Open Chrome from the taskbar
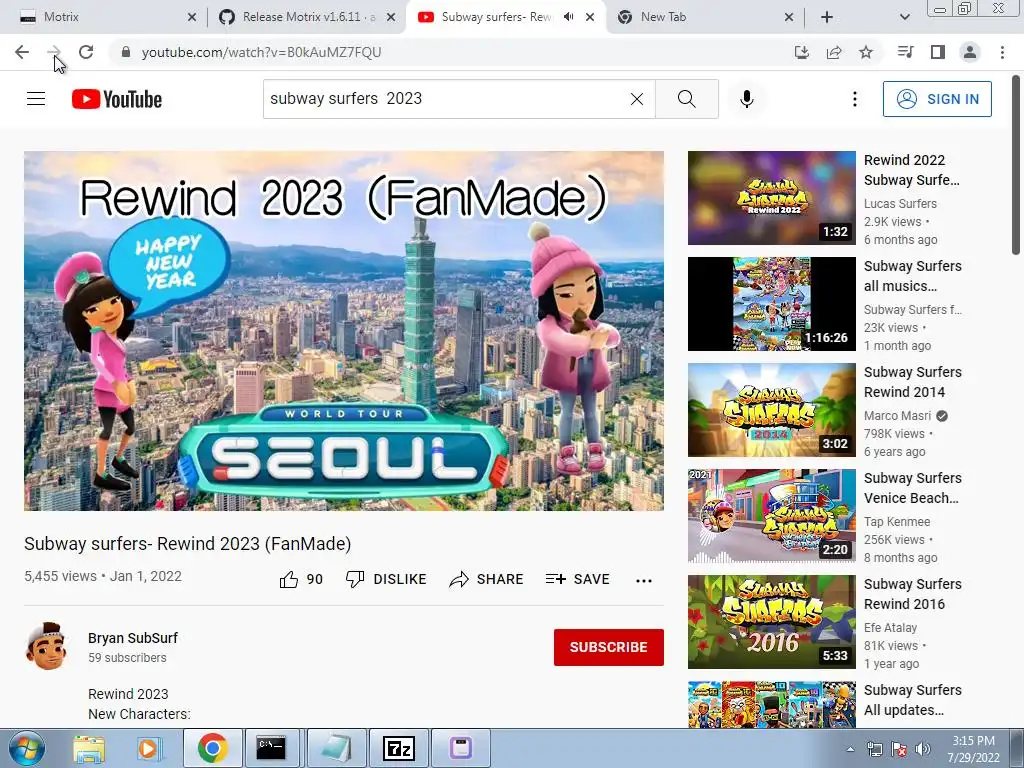The image size is (1024, 768). click(x=212, y=748)
